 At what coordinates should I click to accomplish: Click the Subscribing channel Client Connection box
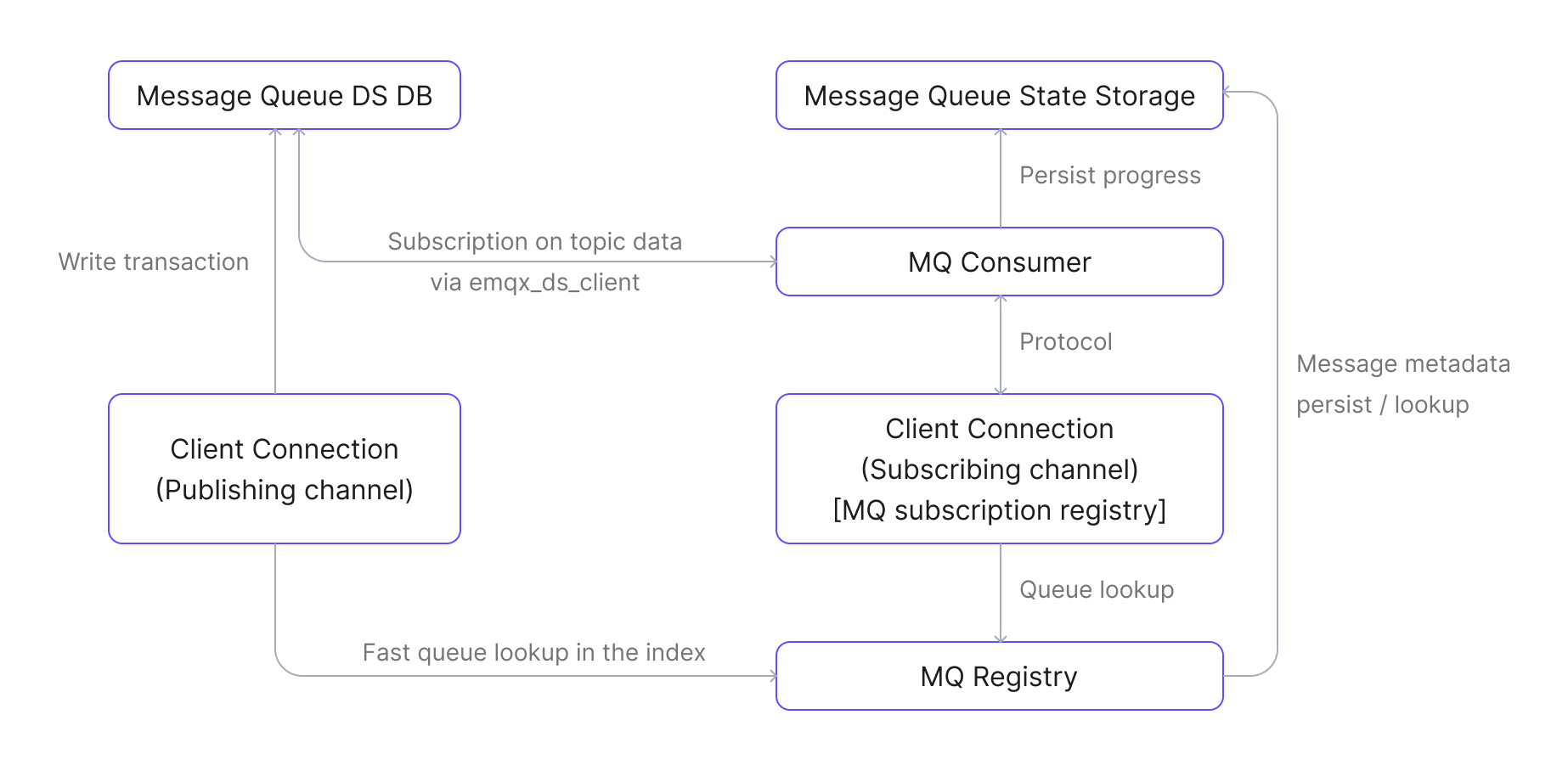click(999, 469)
